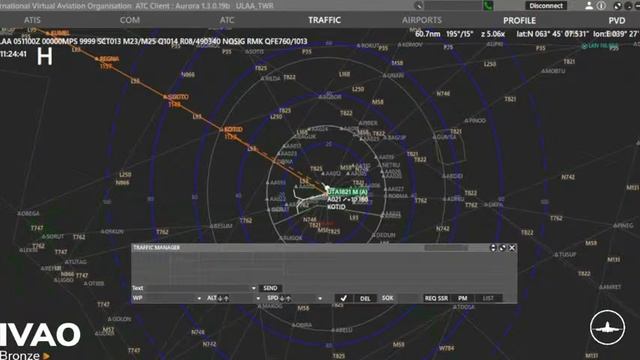Click the ALT up arrow icon
The width and height of the screenshot is (640, 360).
[x=227, y=298]
